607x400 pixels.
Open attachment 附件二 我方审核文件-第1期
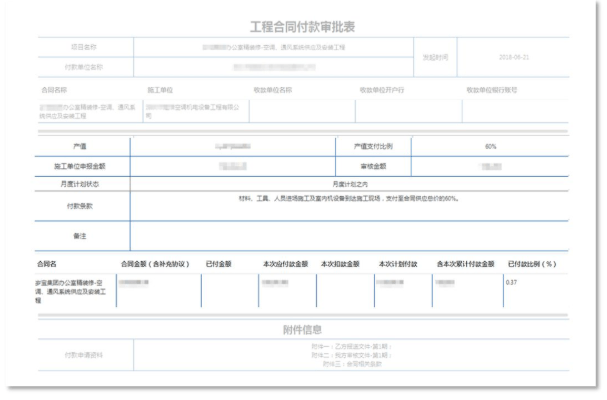(352, 355)
